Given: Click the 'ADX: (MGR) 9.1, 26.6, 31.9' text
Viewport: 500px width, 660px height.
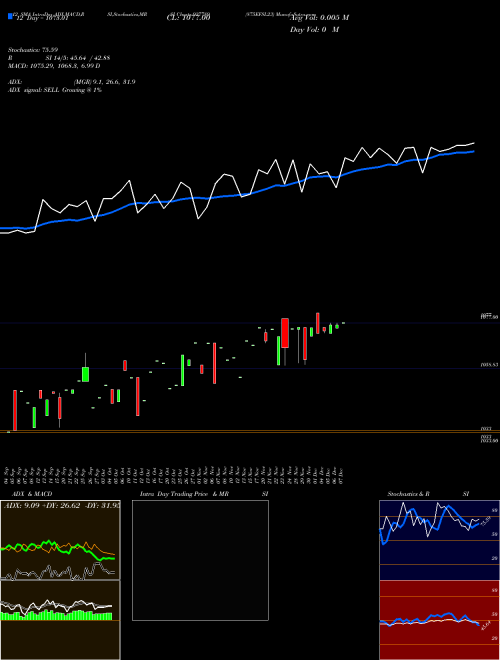Looking at the screenshot, I should pos(72,82).
